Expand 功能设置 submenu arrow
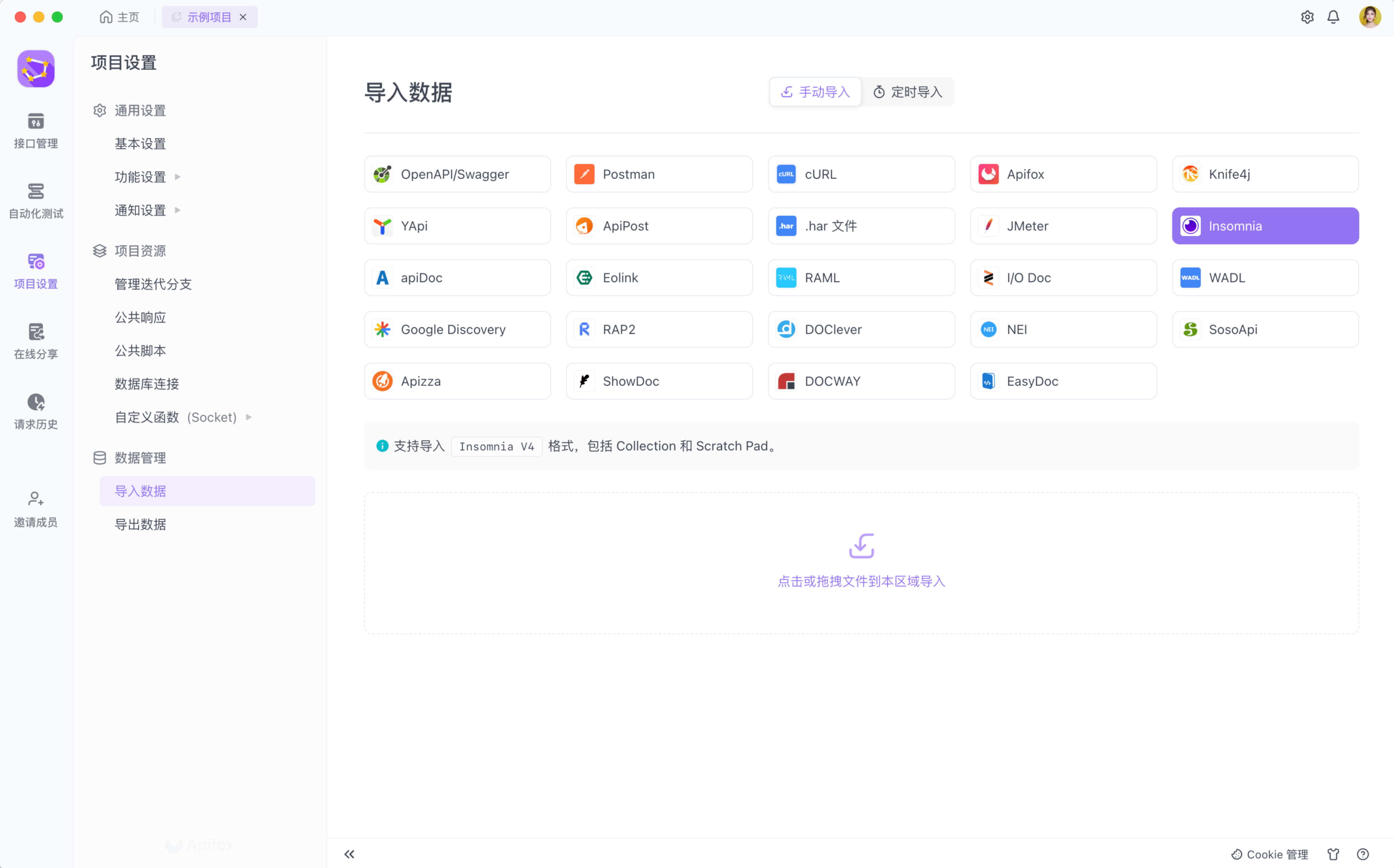Image resolution: width=1394 pixels, height=868 pixels. [177, 177]
